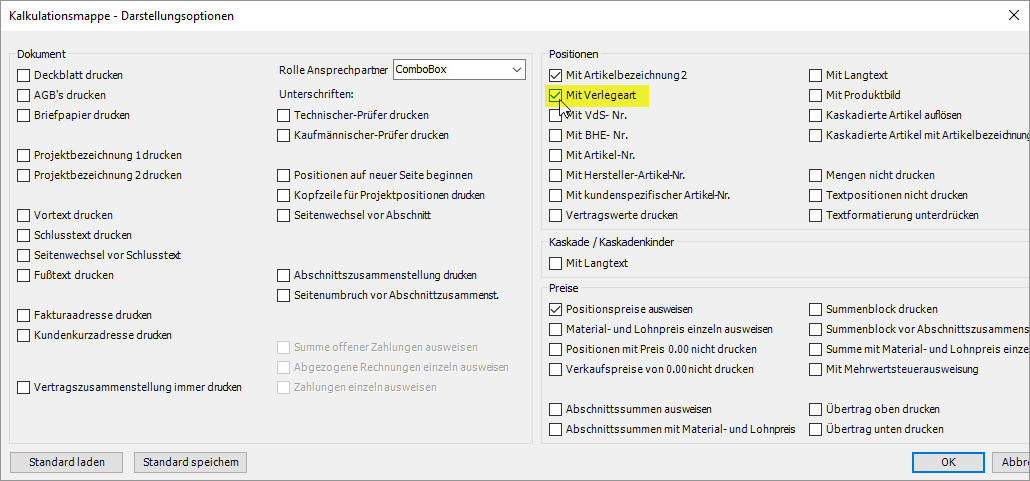Image resolution: width=1030 pixels, height=481 pixels.
Task: Check Kaufmännischer-Prüfer drucken option
Action: coord(284,135)
